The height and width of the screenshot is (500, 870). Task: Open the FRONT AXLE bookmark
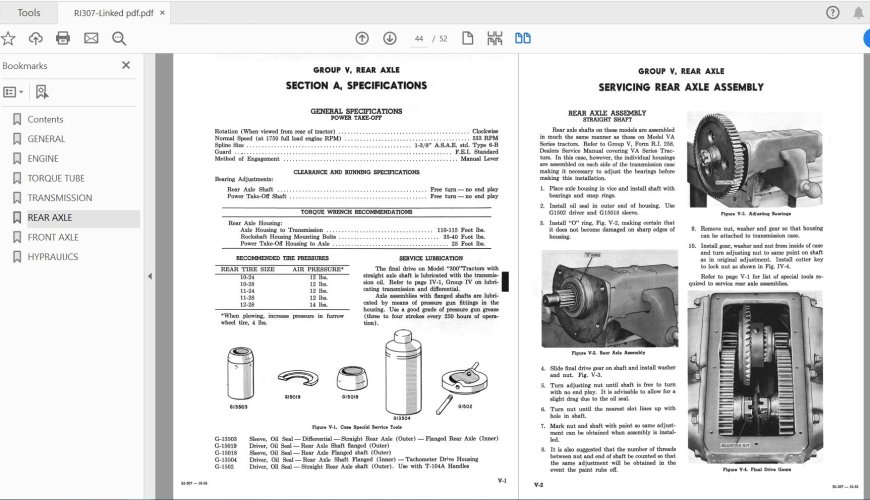pyautogui.click(x=53, y=237)
